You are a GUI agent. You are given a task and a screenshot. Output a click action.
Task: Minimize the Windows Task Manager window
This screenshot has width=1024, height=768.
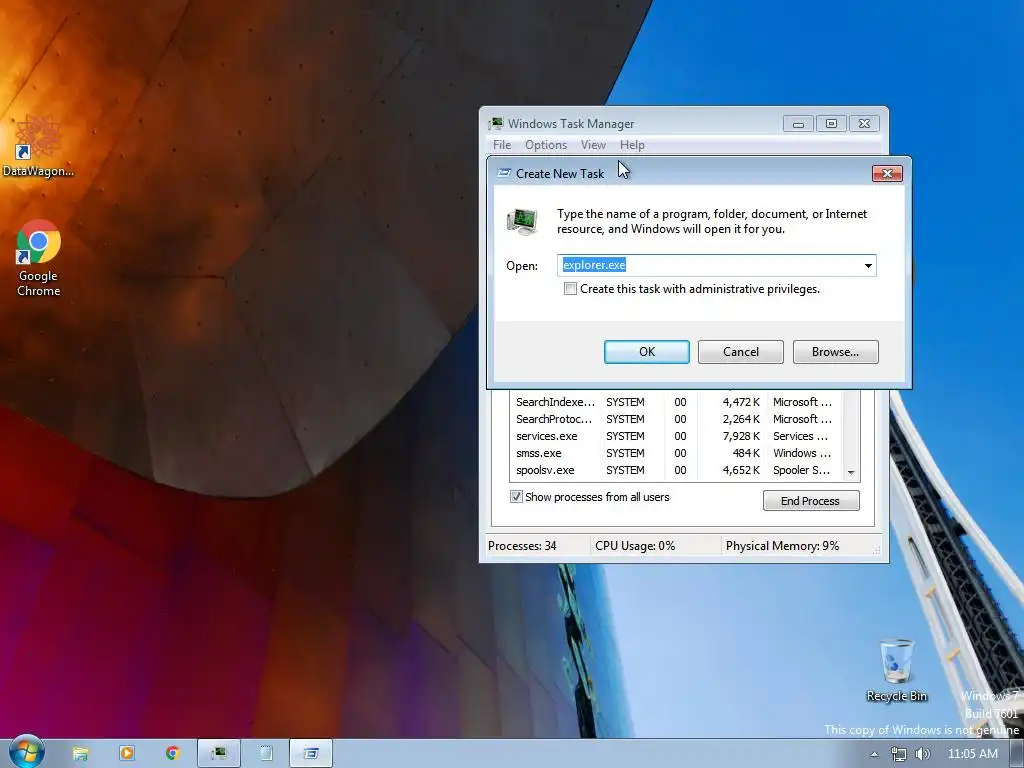coord(798,123)
